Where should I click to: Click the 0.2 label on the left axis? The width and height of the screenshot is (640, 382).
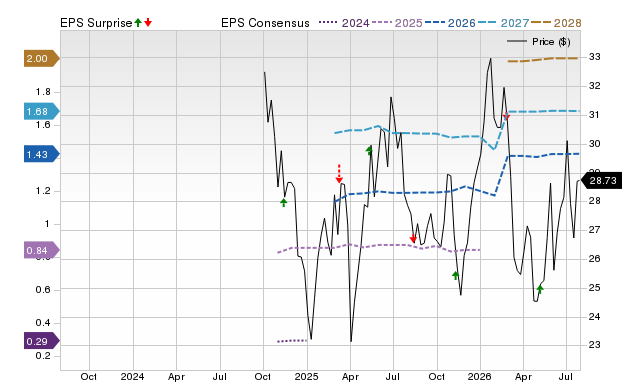pyautogui.click(x=43, y=356)
